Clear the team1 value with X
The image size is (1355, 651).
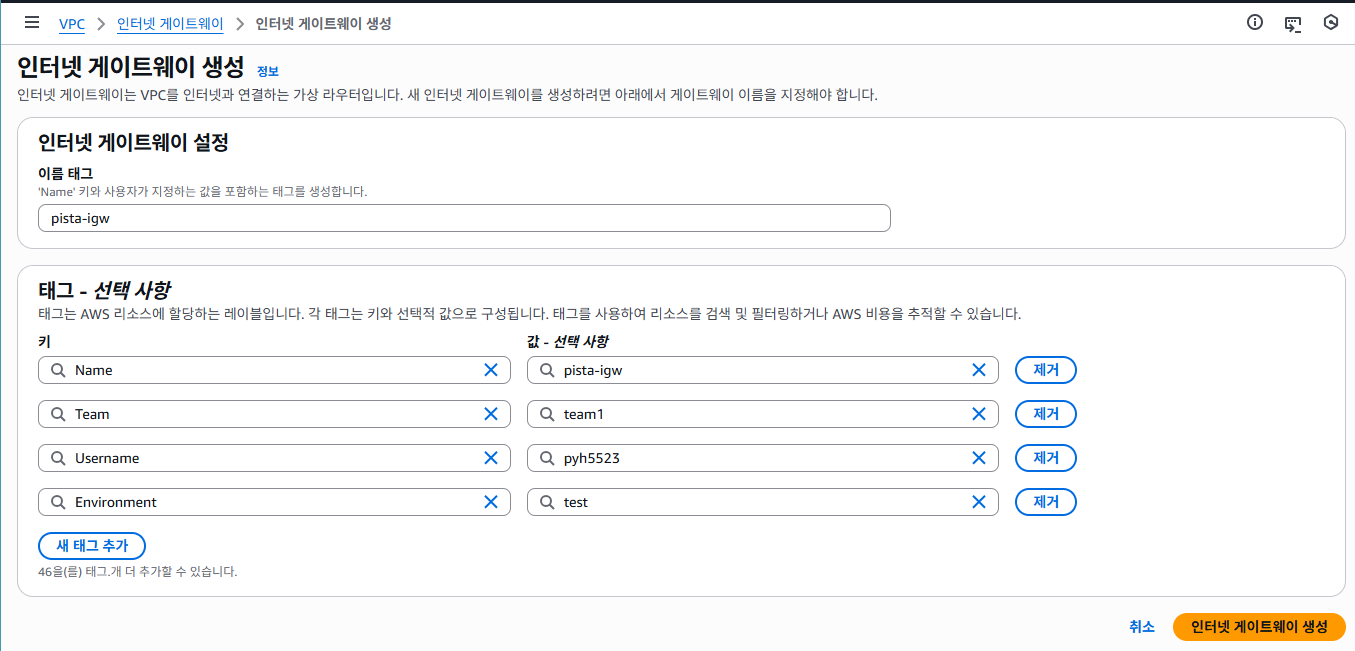click(x=979, y=414)
